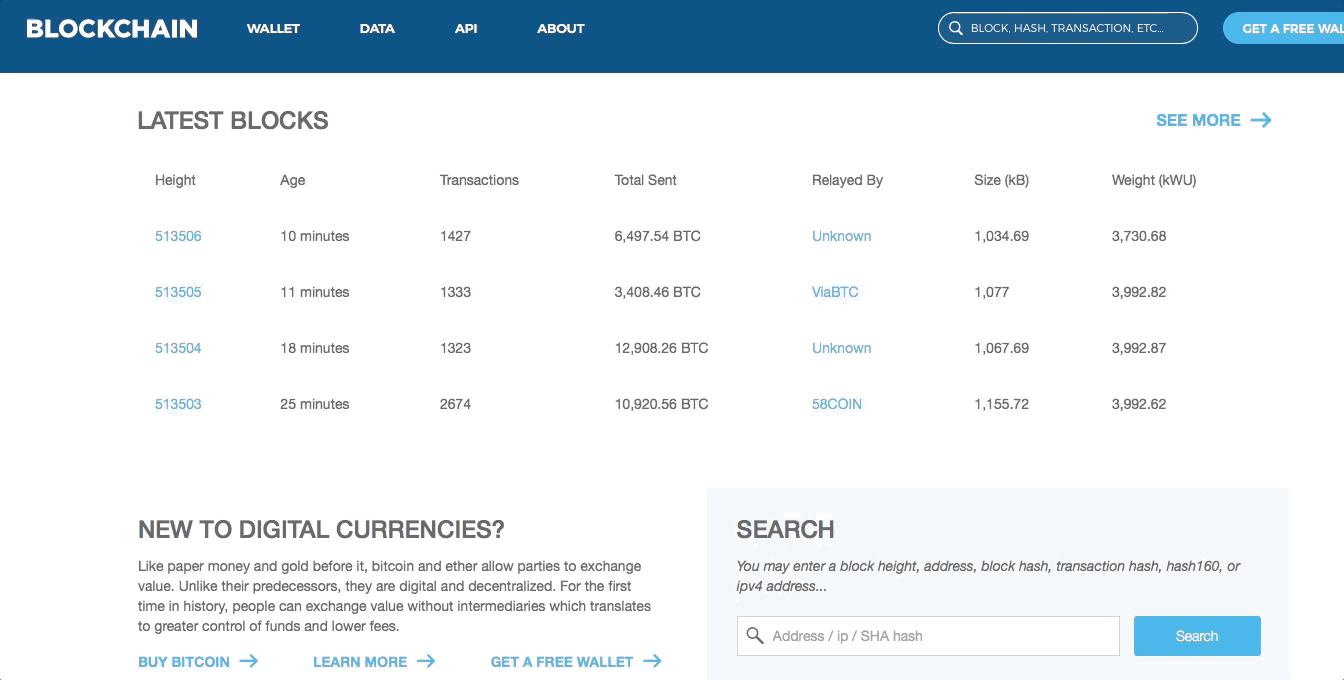Click the Transactions column header
Viewport: 1344px width, 680px height.
479,180
